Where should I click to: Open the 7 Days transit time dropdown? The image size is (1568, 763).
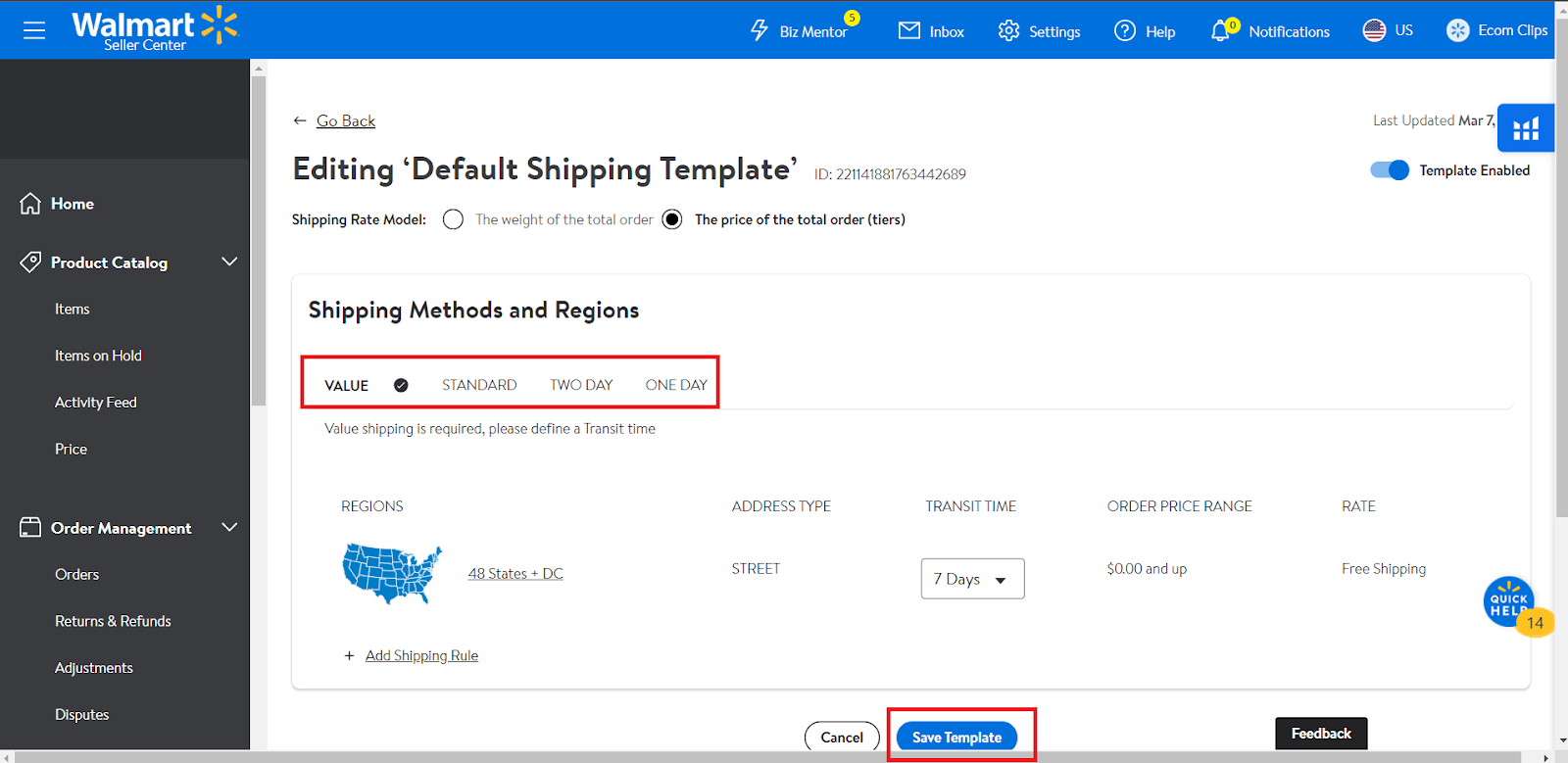tap(972, 579)
